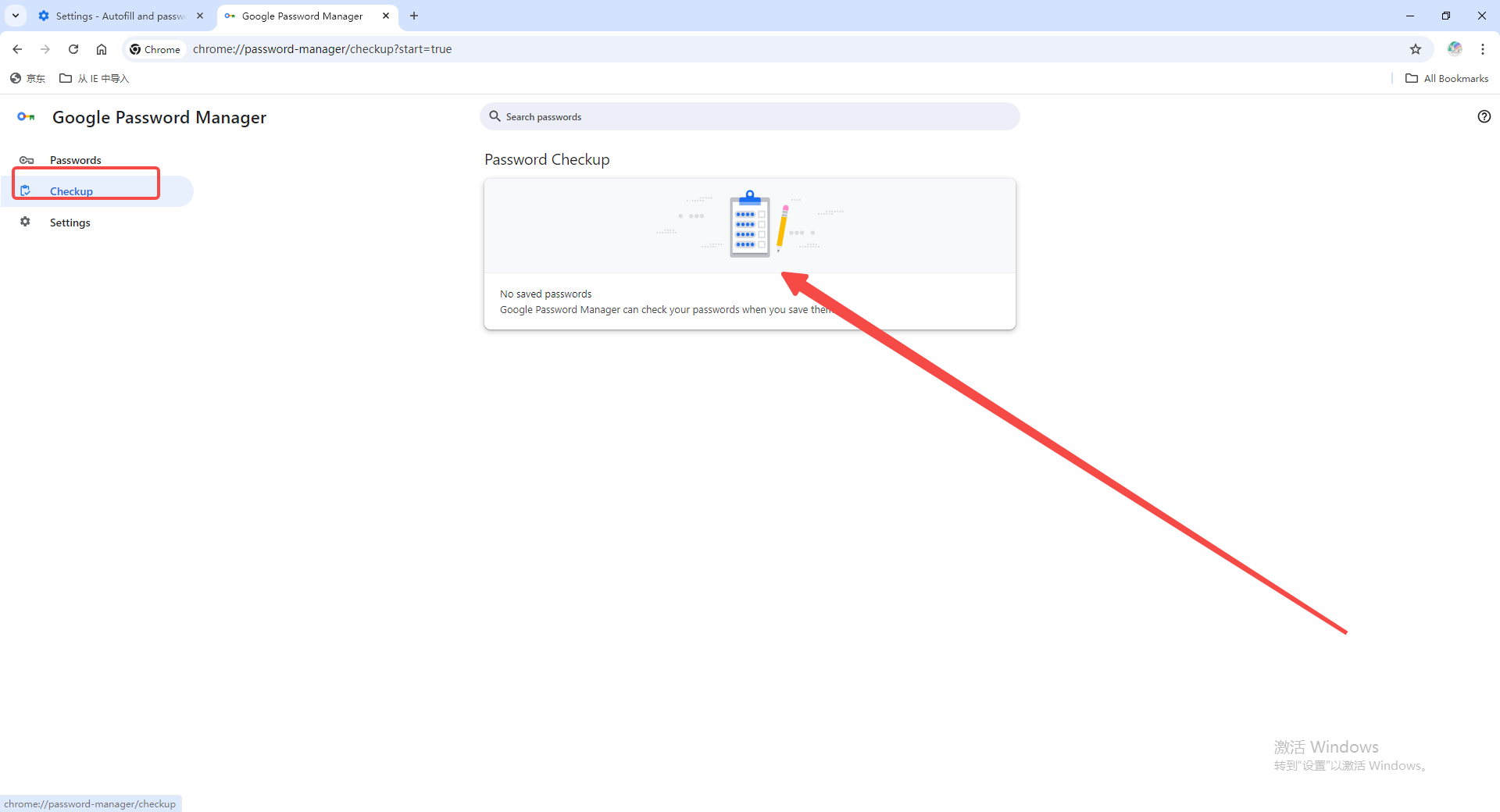
Task: Click the search magnifier icon
Action: pyautogui.click(x=495, y=116)
